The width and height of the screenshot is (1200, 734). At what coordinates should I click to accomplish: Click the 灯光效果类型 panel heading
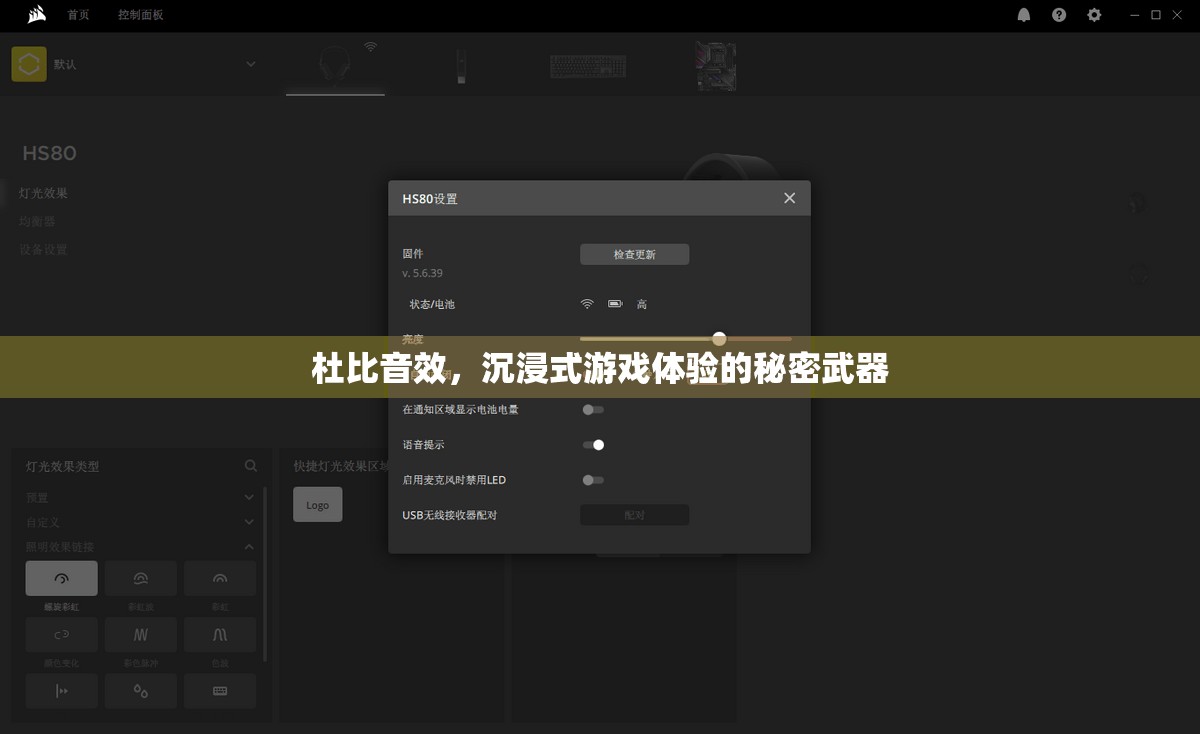point(63,466)
